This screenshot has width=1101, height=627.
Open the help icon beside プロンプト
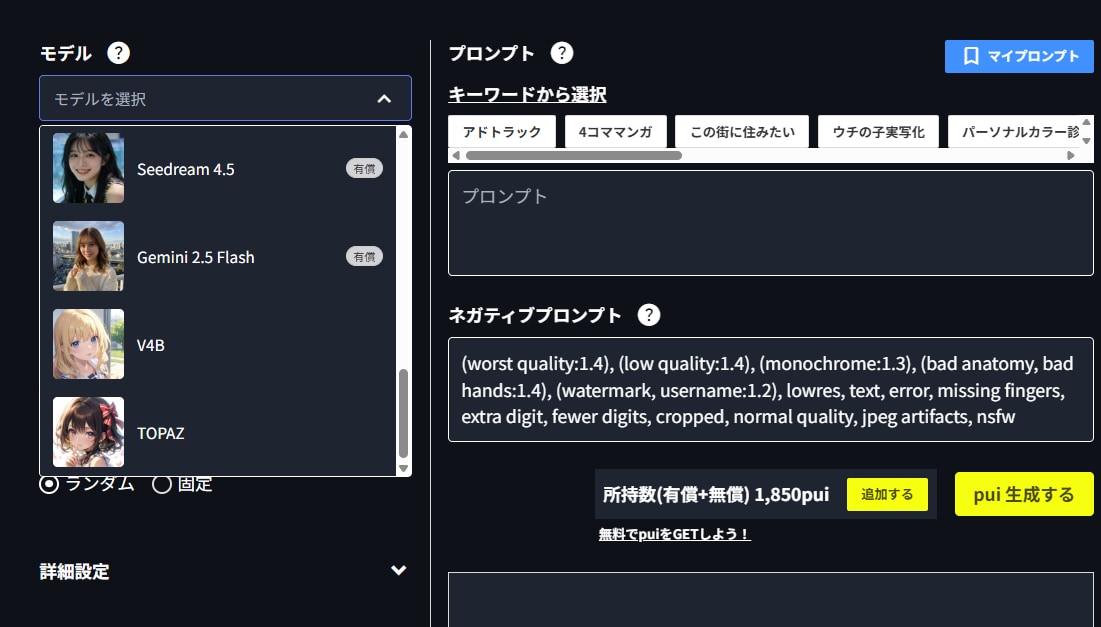(561, 53)
